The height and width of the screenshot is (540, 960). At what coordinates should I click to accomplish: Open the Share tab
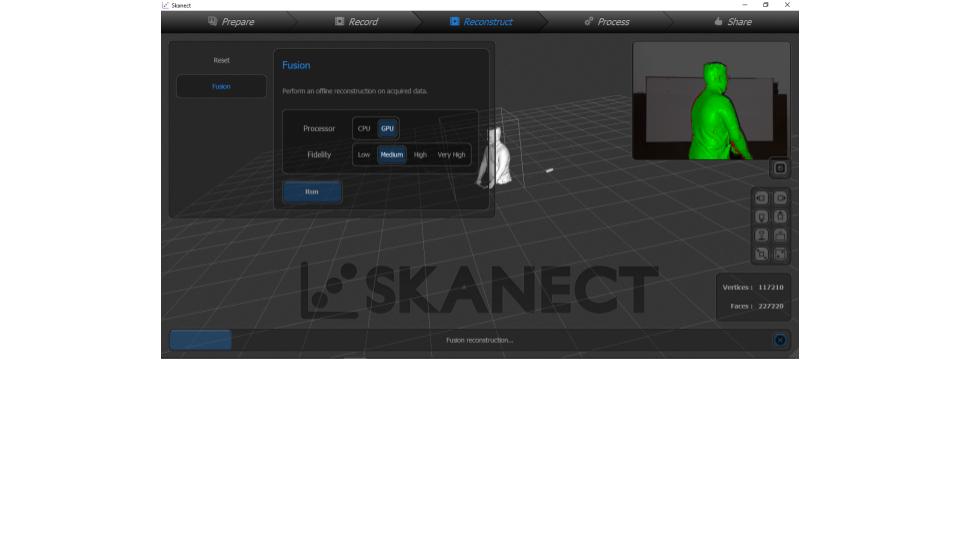tap(733, 22)
